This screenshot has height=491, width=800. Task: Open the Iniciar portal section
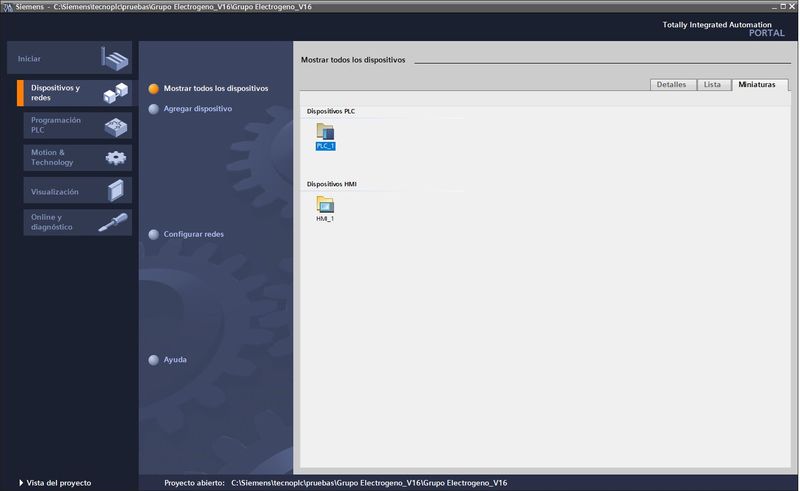(69, 58)
